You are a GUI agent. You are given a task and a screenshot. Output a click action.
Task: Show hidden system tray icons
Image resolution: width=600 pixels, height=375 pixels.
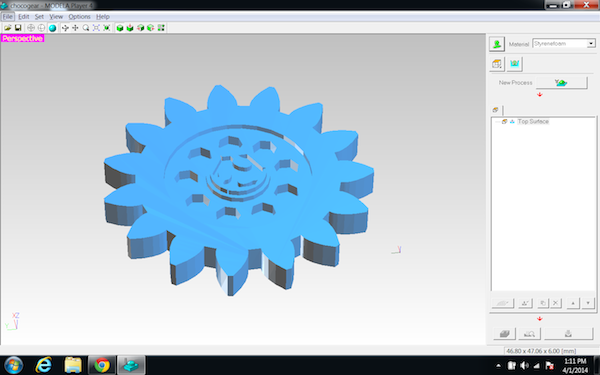[x=499, y=366]
